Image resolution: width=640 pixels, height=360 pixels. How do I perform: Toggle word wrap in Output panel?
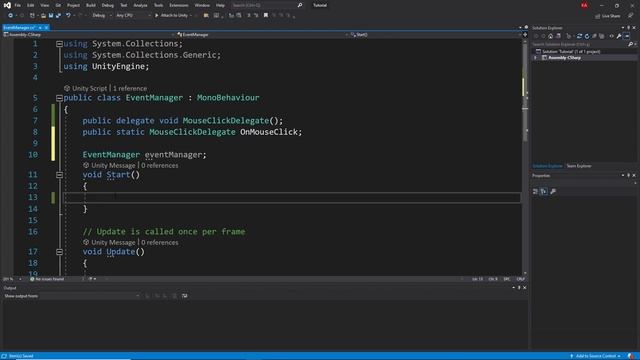184,296
